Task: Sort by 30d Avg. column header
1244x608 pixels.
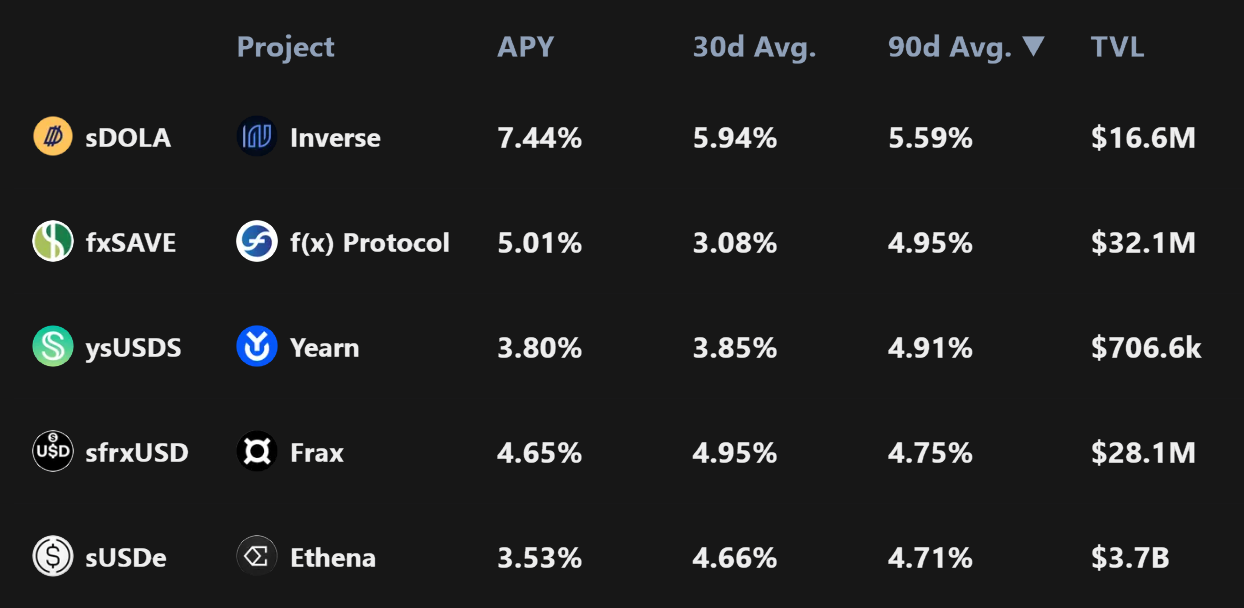Action: [754, 47]
